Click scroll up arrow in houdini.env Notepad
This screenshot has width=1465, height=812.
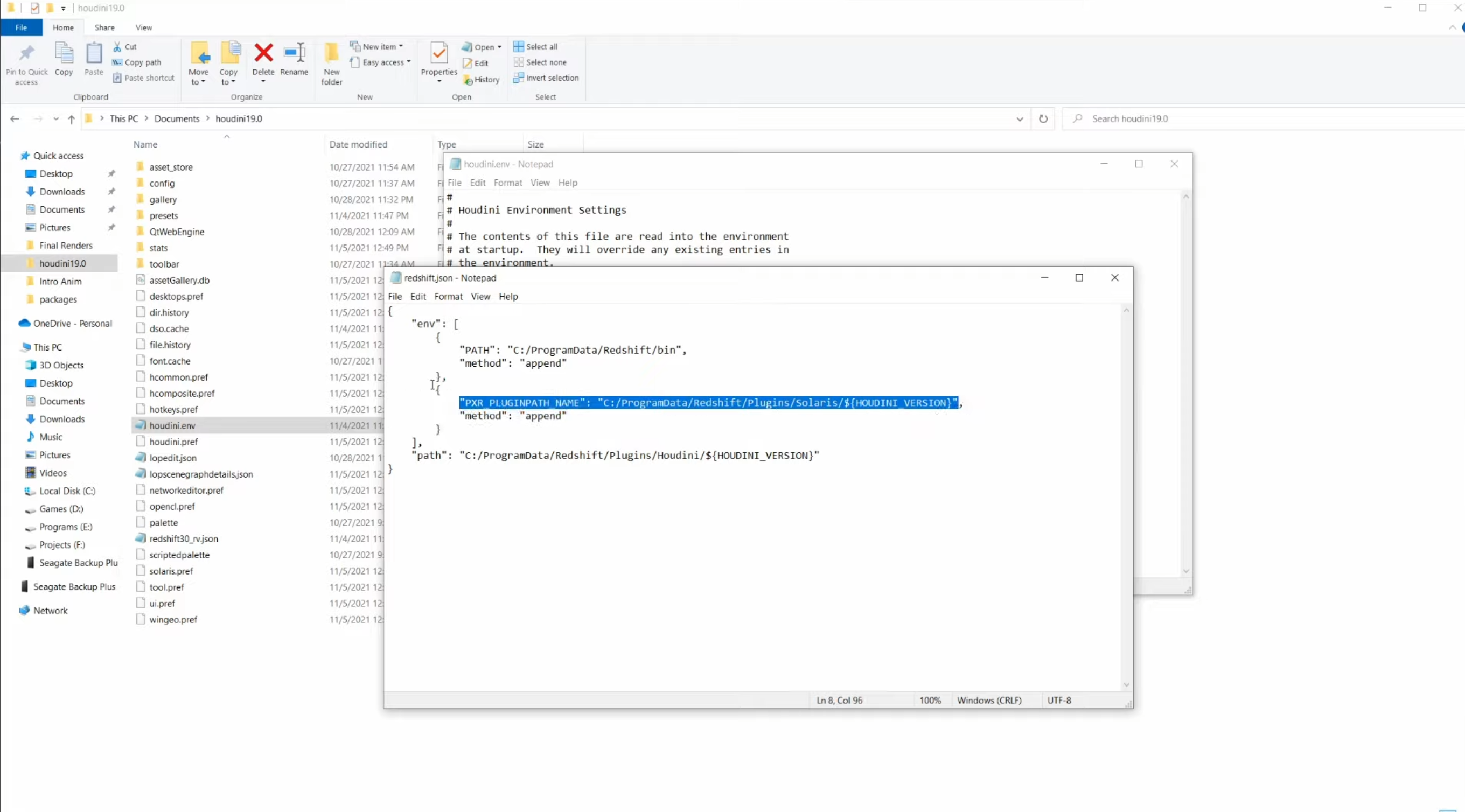point(1186,197)
